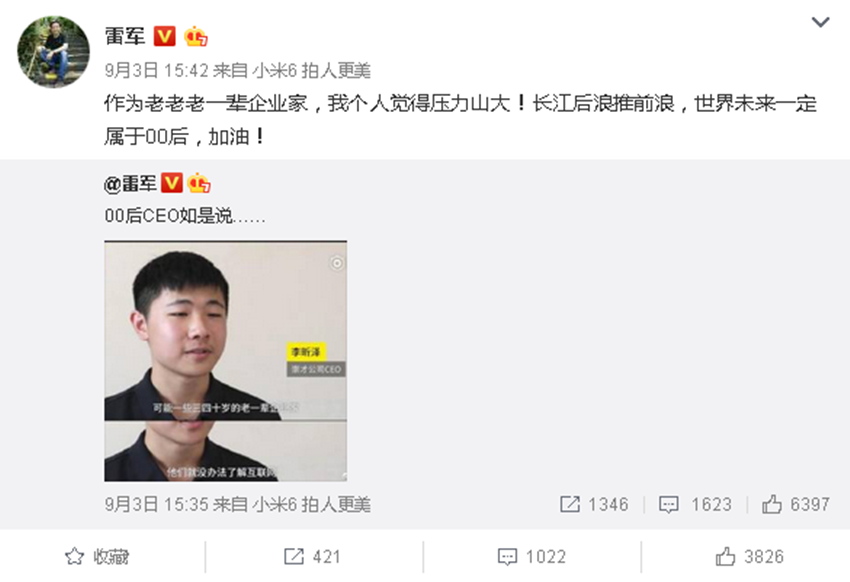The height and width of the screenshot is (582, 850).
Task: Like the original post with 6397 likes
Action: pos(796,505)
